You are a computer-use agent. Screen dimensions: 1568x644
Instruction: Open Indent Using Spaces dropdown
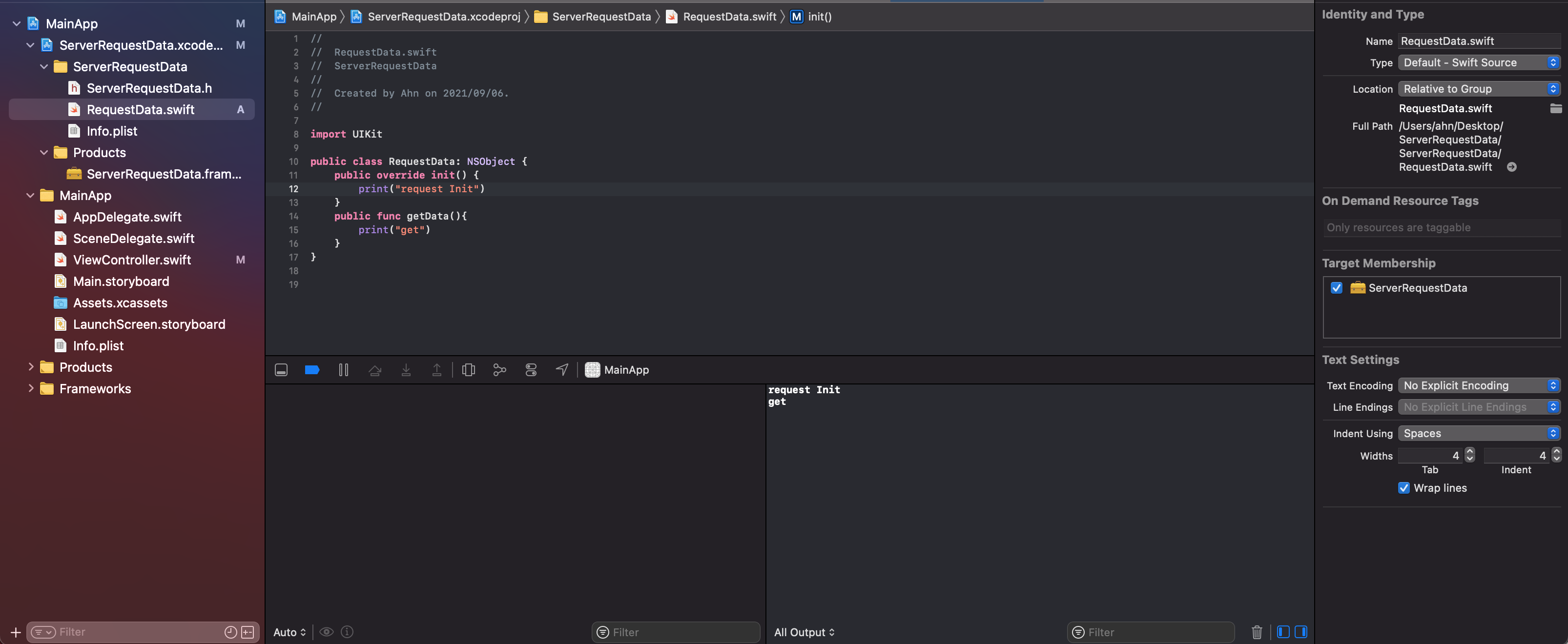coord(1479,433)
